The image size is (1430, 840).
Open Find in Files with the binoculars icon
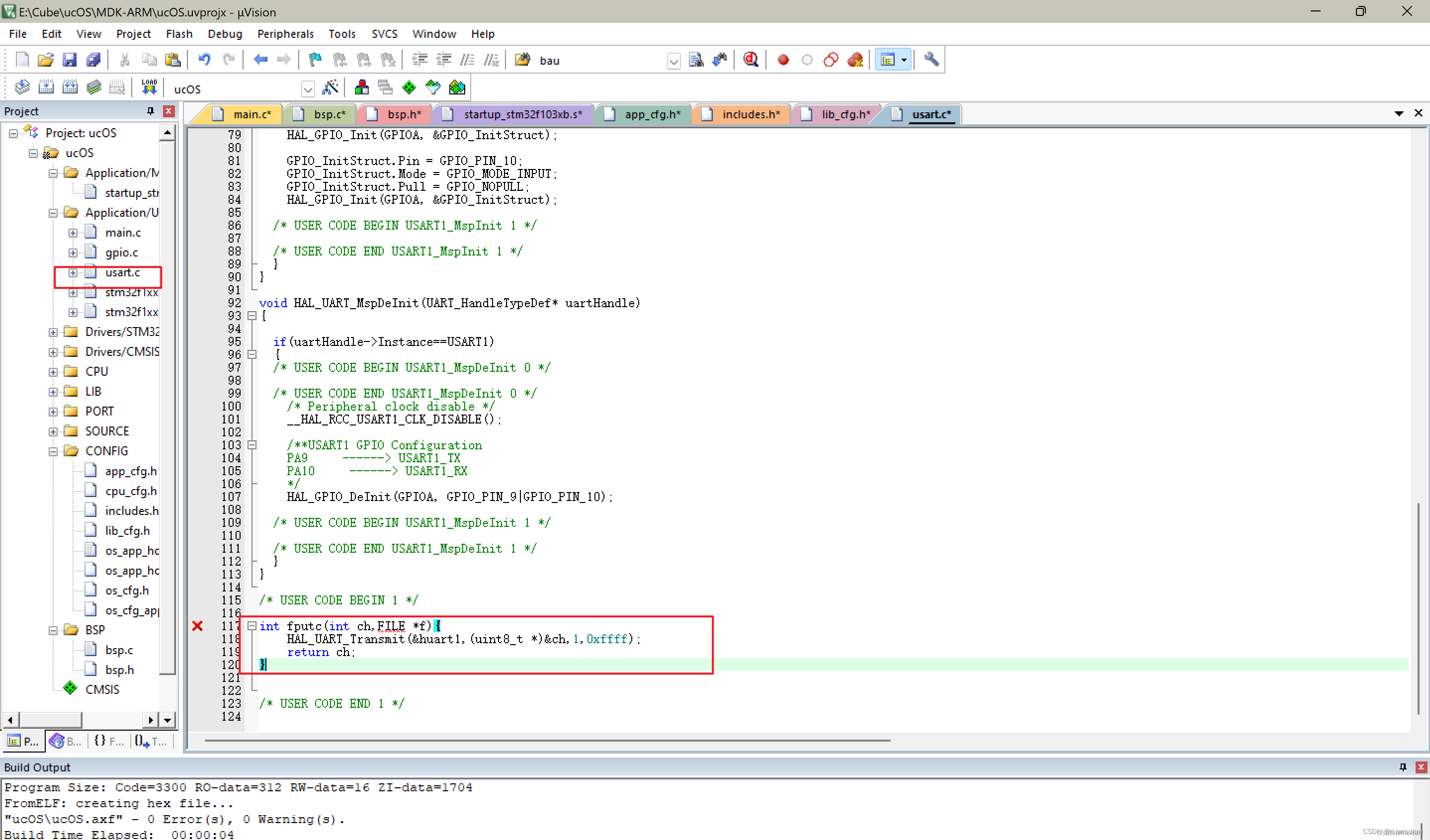[696, 60]
